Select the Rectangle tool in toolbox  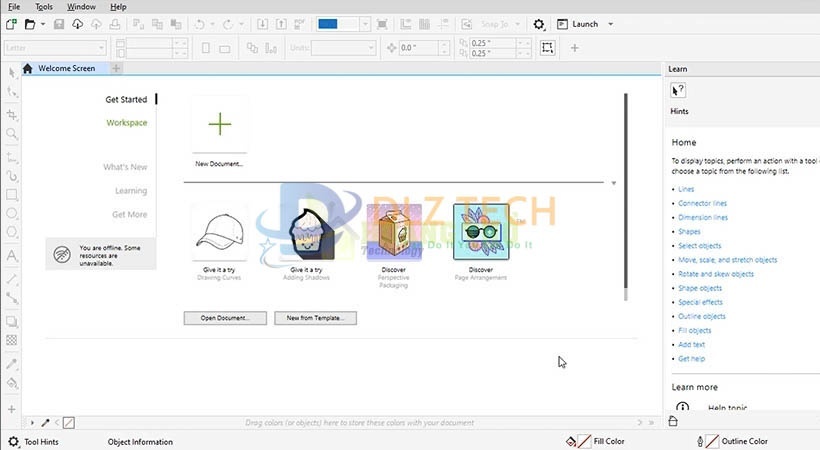12,195
